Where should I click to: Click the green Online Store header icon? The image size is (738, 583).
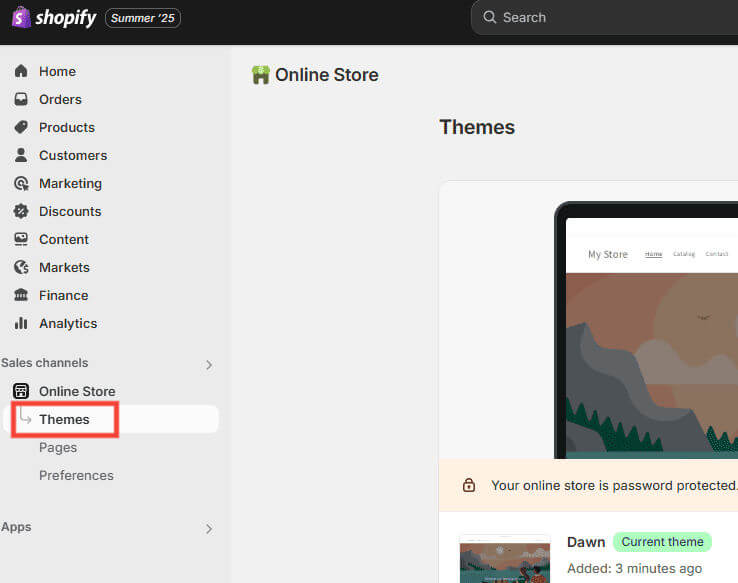click(261, 75)
